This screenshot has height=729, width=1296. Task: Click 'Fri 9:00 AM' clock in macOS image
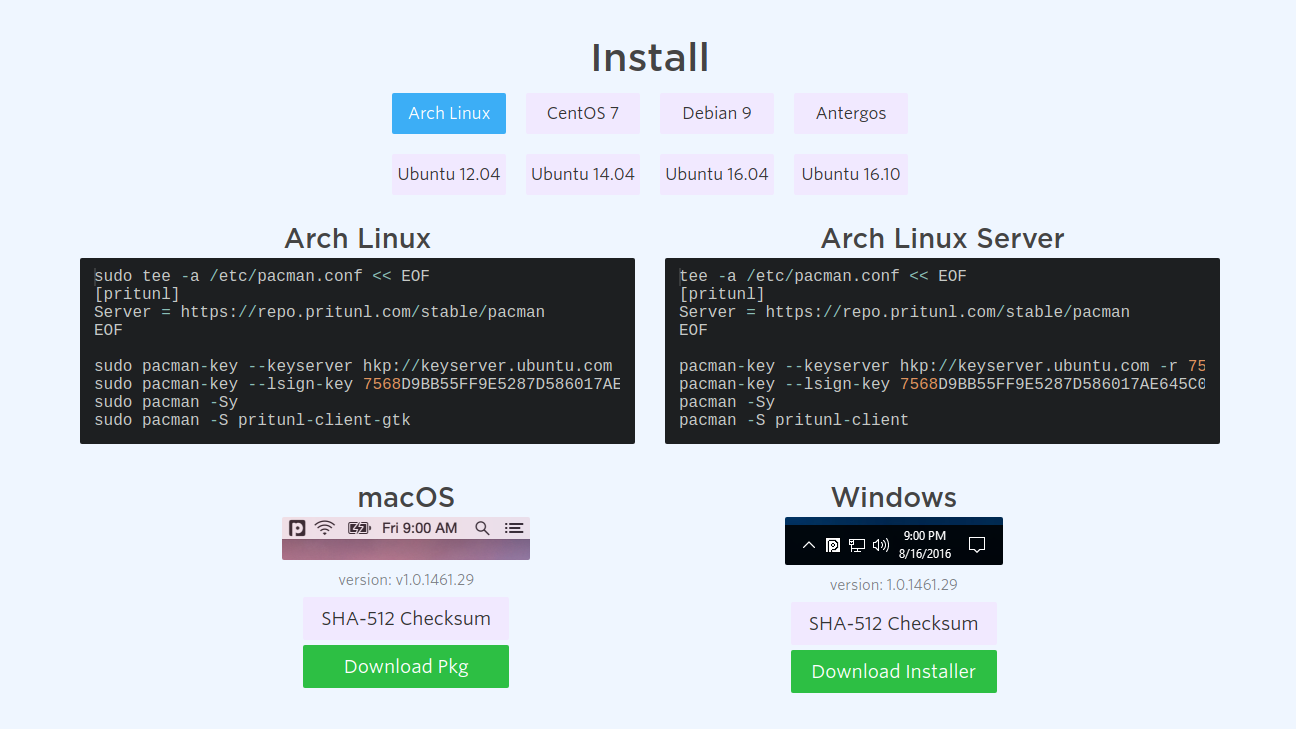tap(420, 528)
